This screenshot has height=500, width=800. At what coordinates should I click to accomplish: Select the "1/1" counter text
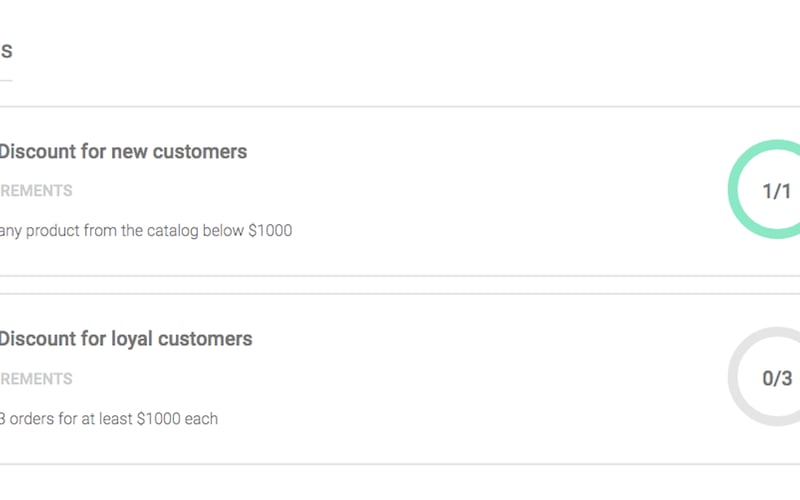point(777,191)
